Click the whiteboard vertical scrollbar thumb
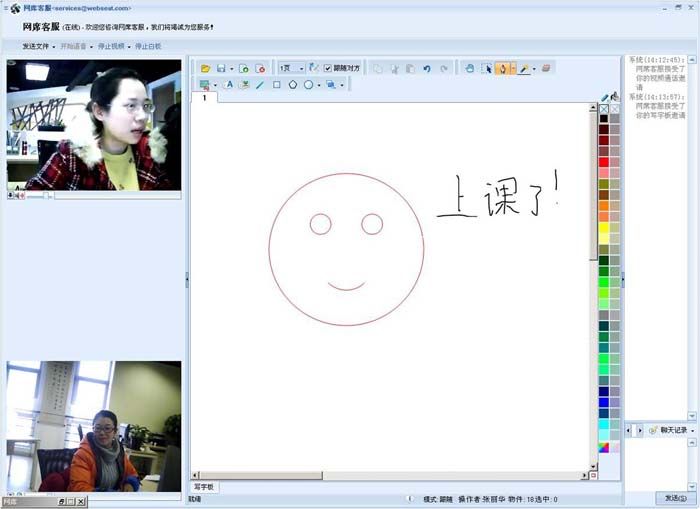Image resolution: width=700 pixels, height=509 pixels. 593,185
